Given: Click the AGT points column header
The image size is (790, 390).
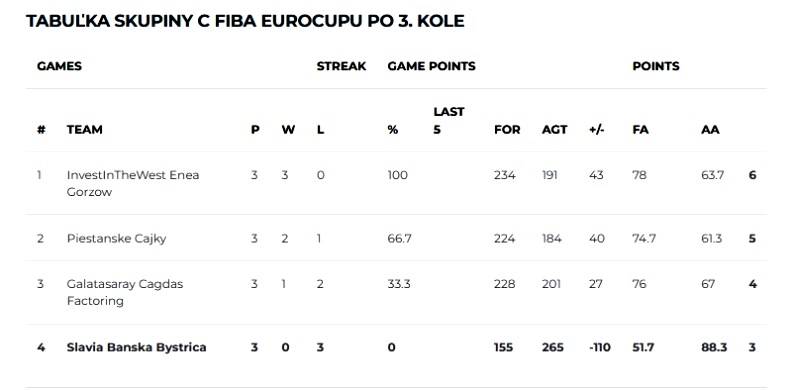Looking at the screenshot, I should point(554,129).
